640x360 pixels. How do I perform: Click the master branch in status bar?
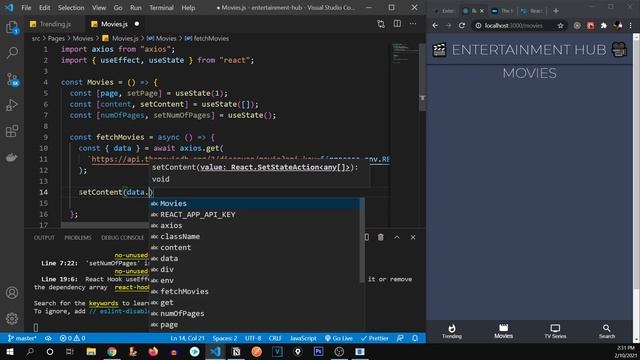point(22,338)
